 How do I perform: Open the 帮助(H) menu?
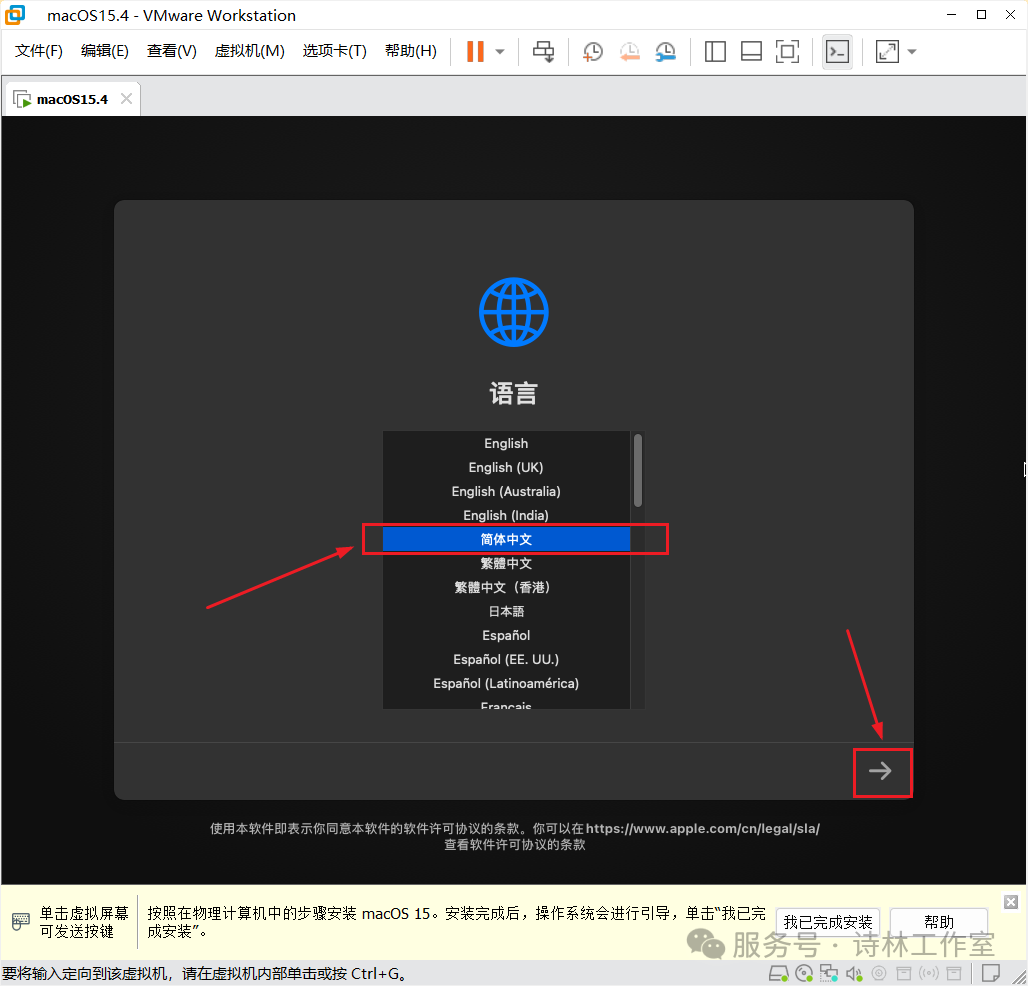click(x=411, y=51)
